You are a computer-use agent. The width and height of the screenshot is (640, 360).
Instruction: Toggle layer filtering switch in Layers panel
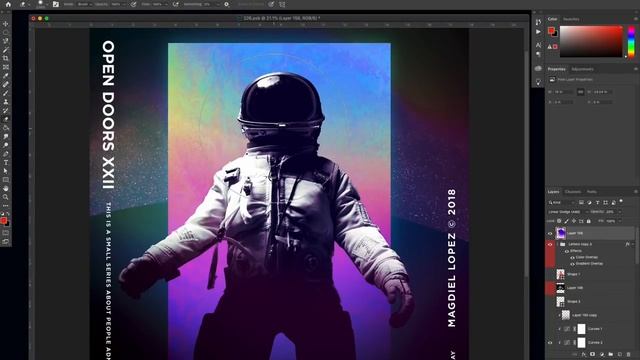(x=621, y=201)
